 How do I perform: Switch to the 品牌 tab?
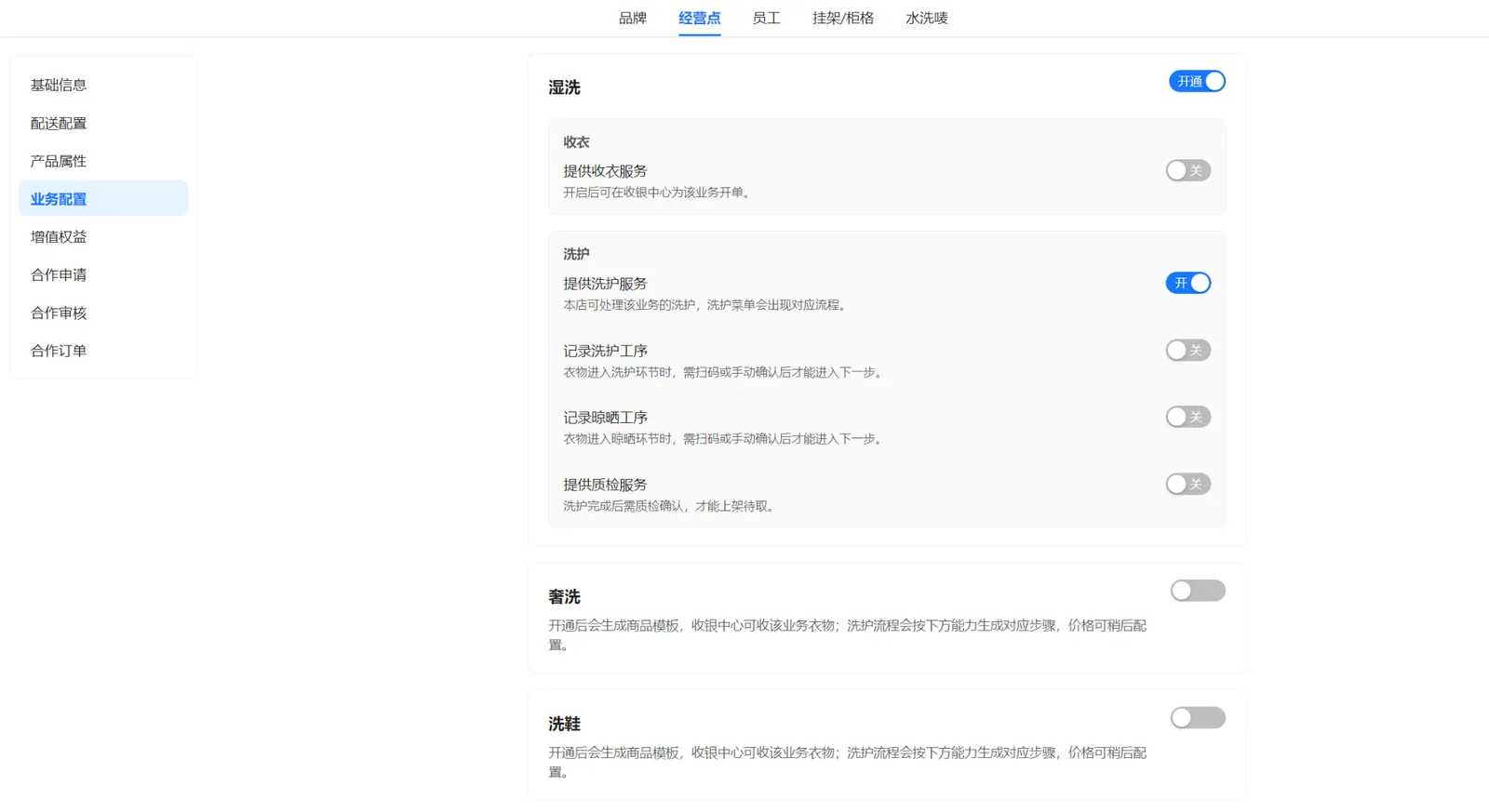[x=633, y=18]
